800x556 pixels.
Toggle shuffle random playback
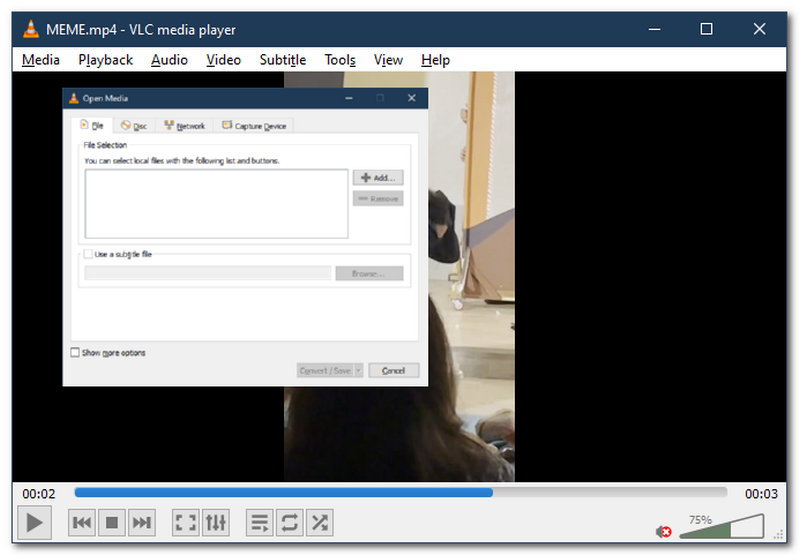pos(319,522)
